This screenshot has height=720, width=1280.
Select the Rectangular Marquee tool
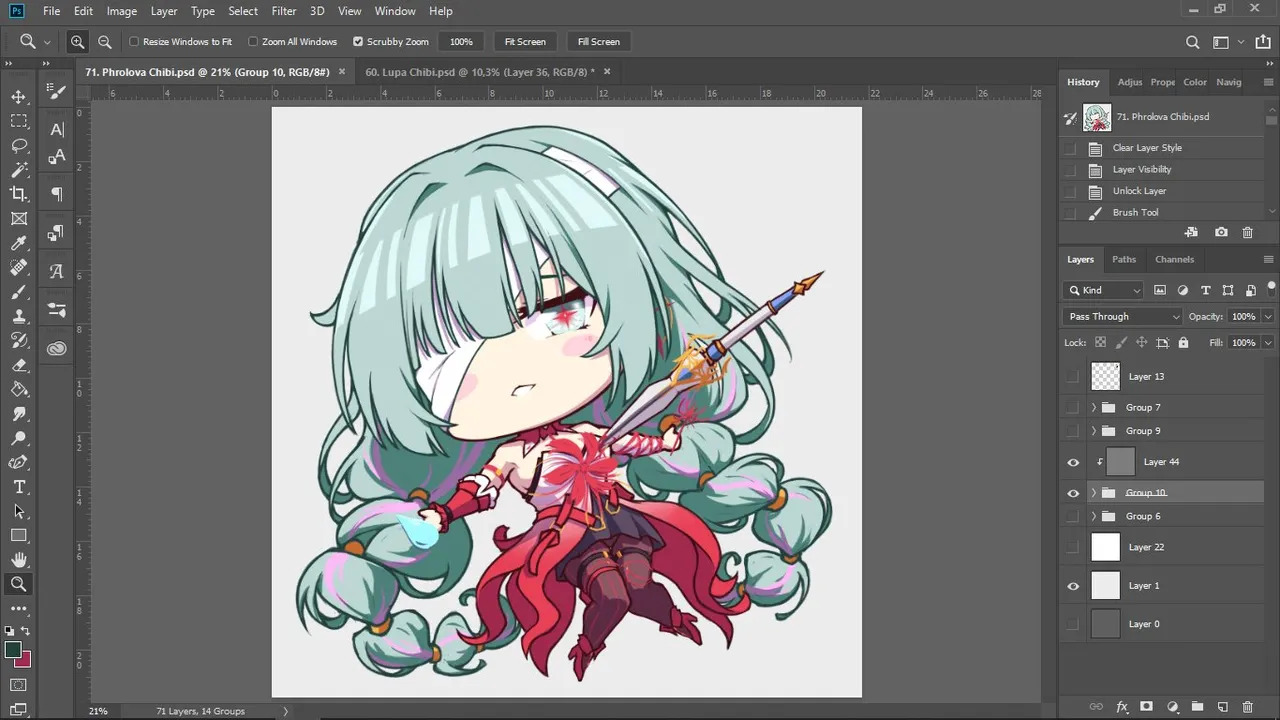point(19,121)
